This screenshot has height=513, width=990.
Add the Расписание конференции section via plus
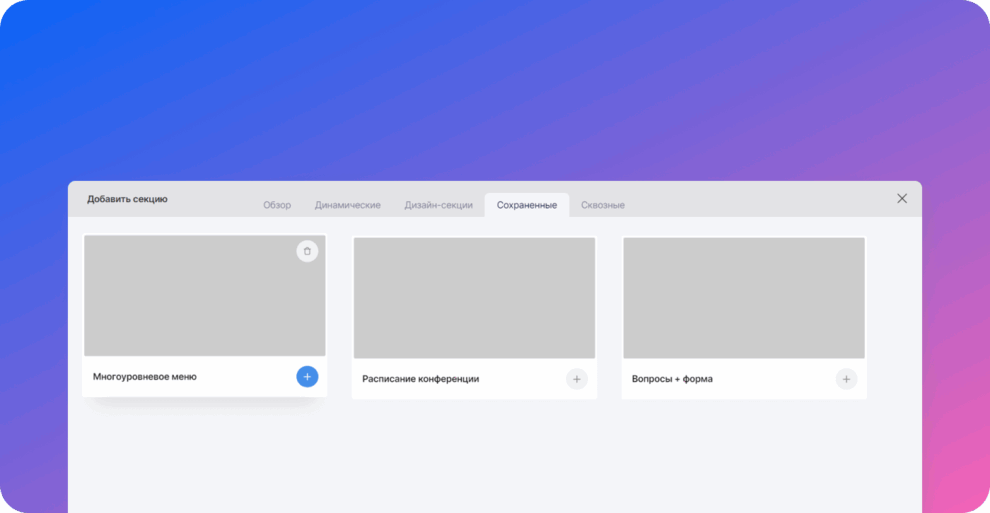[x=576, y=379]
